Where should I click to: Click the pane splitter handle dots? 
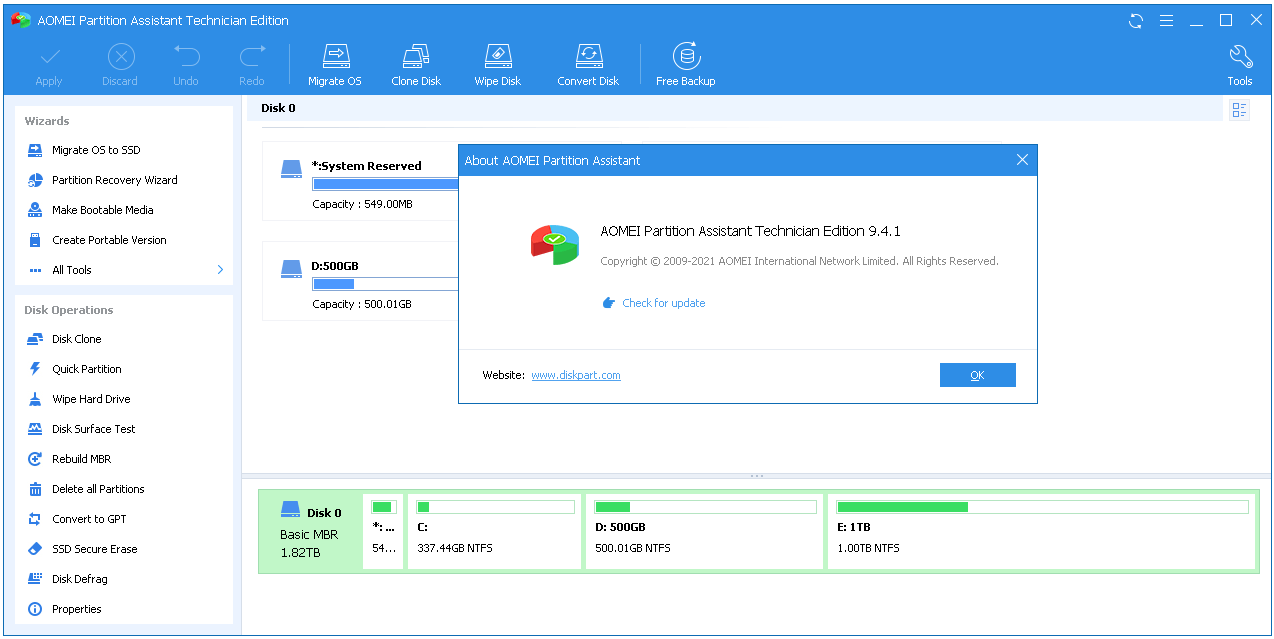(x=757, y=476)
